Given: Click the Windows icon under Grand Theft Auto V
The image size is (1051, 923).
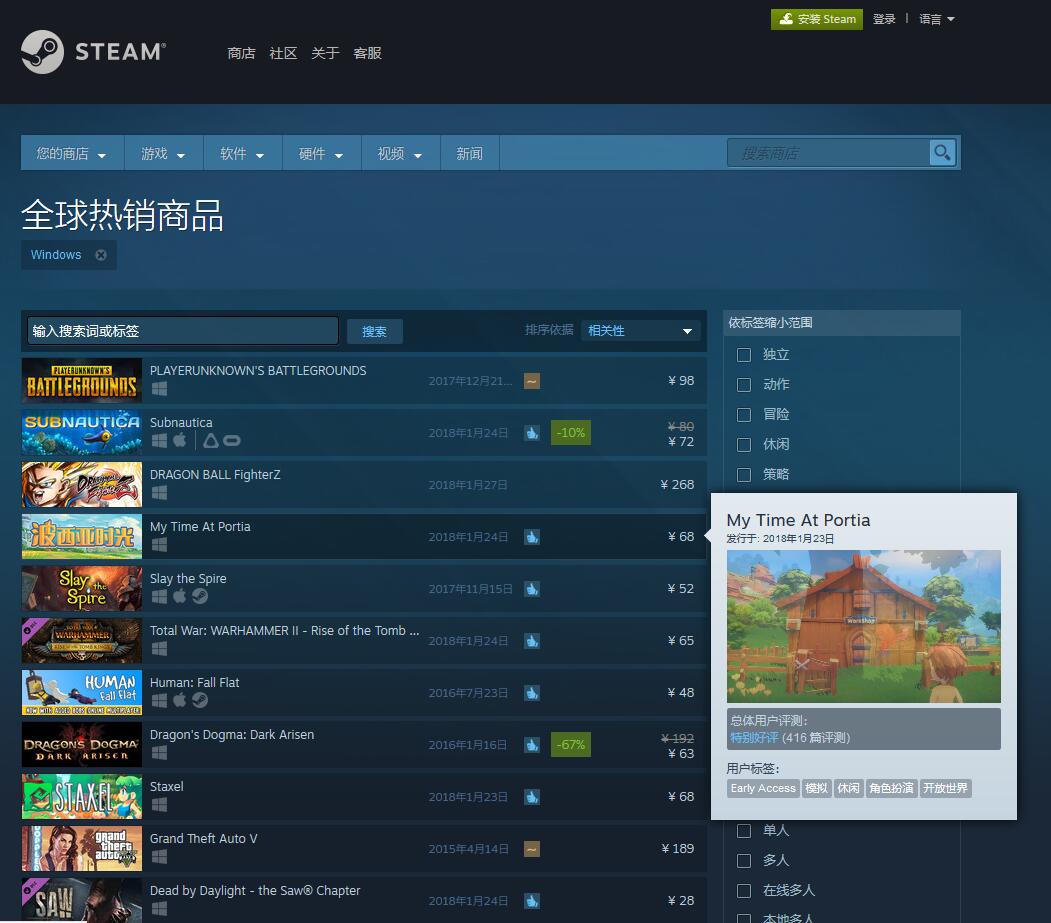Looking at the screenshot, I should point(159,857).
